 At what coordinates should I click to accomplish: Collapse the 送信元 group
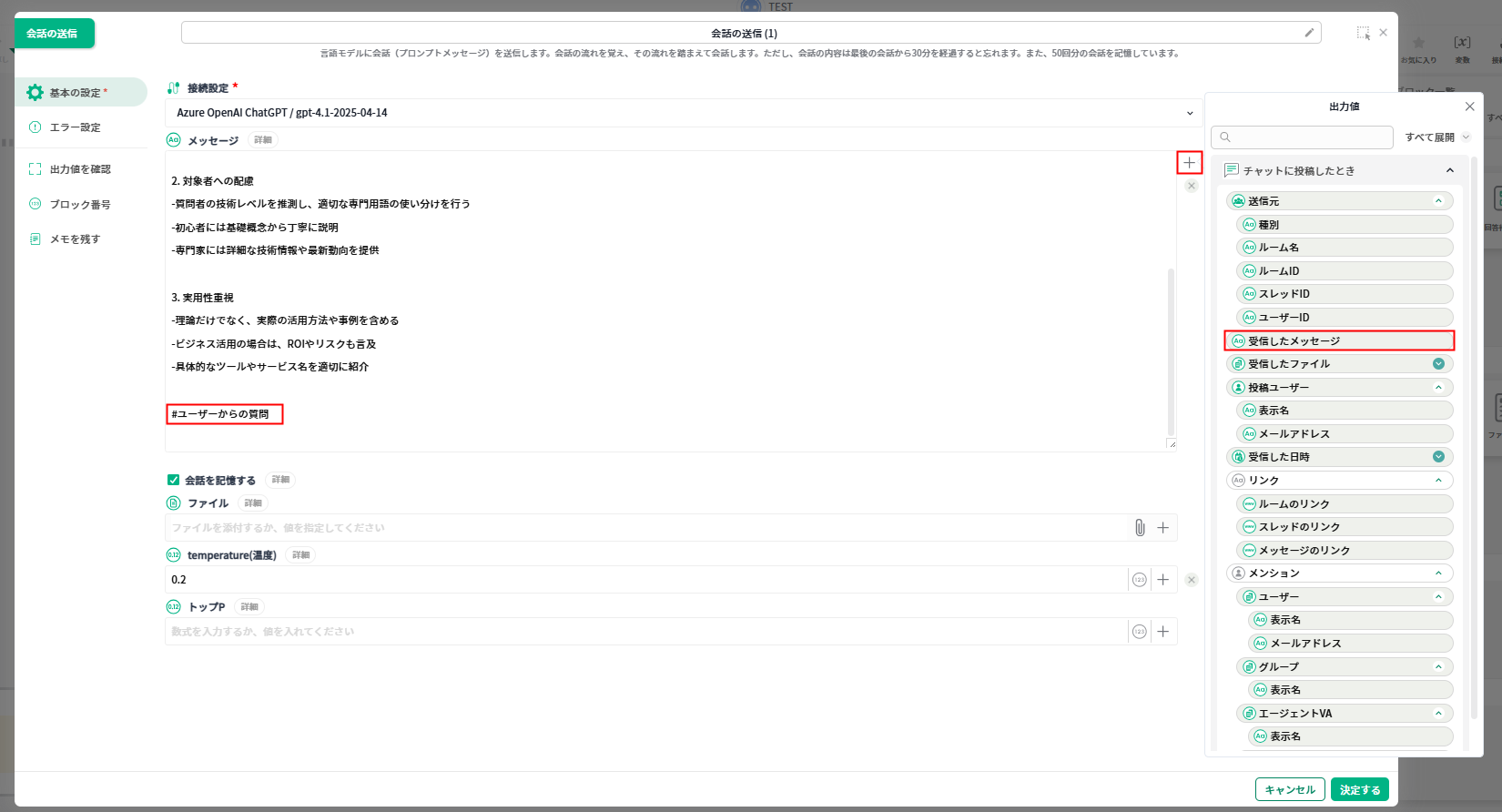1438,201
